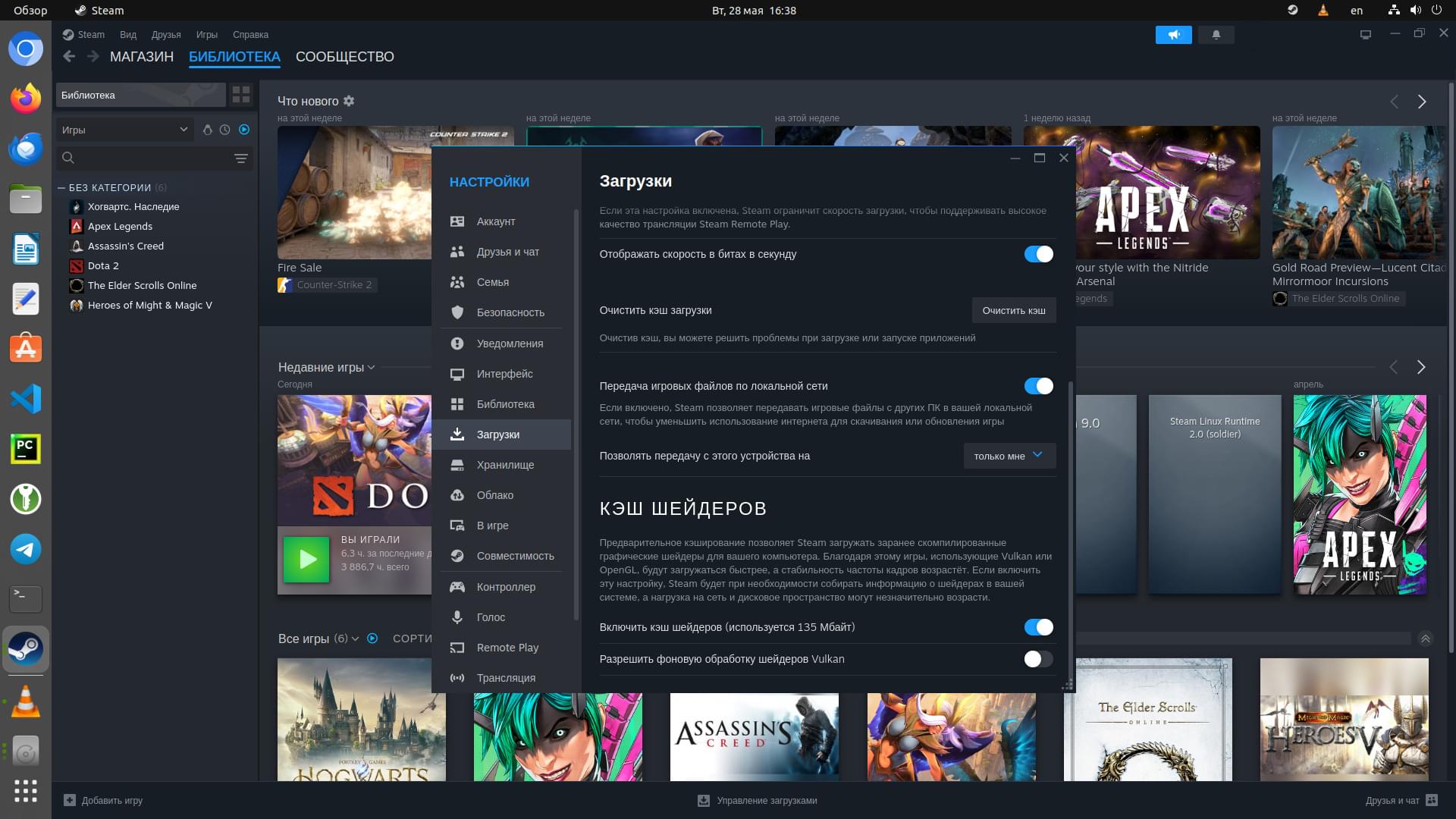Viewport: 1456px width, 819px height.
Task: Enter Big Picture mode icon
Action: tap(1366, 35)
